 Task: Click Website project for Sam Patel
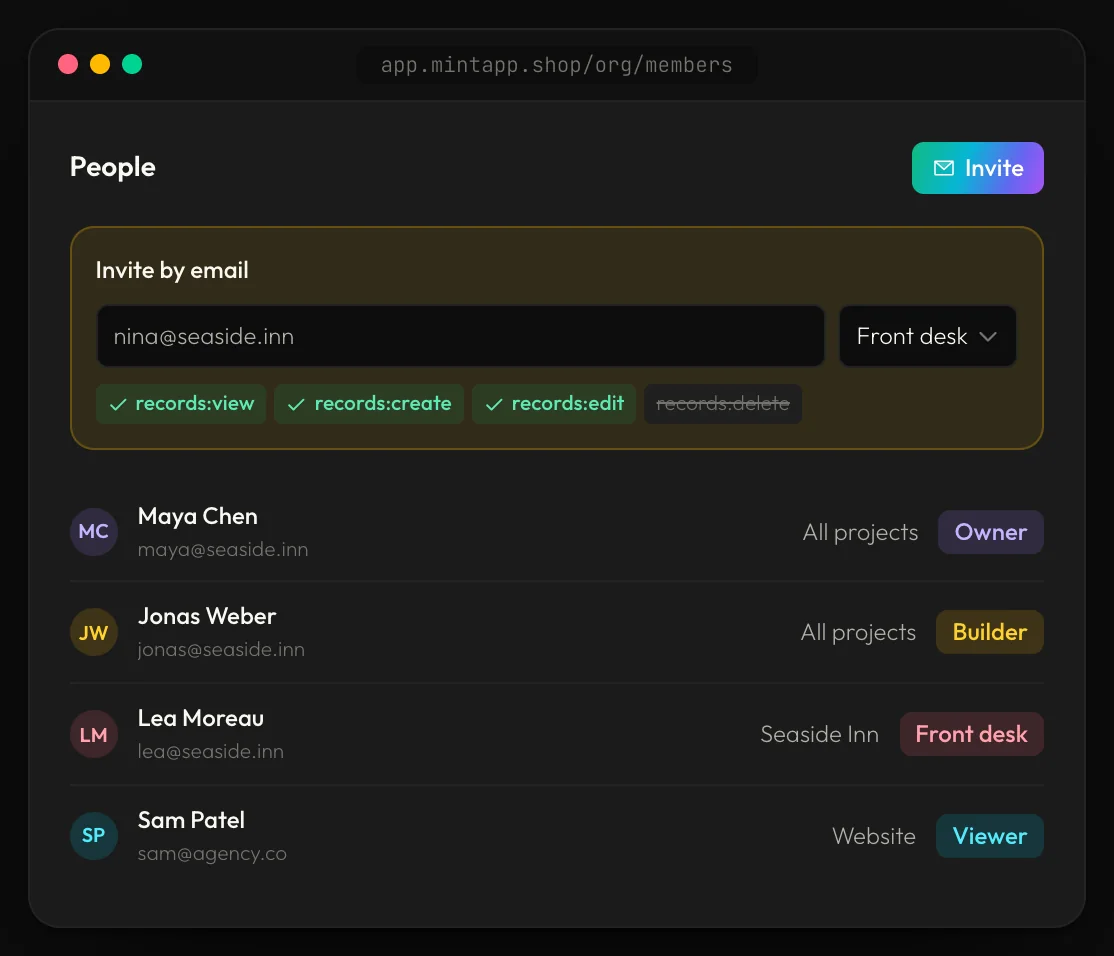(x=874, y=837)
